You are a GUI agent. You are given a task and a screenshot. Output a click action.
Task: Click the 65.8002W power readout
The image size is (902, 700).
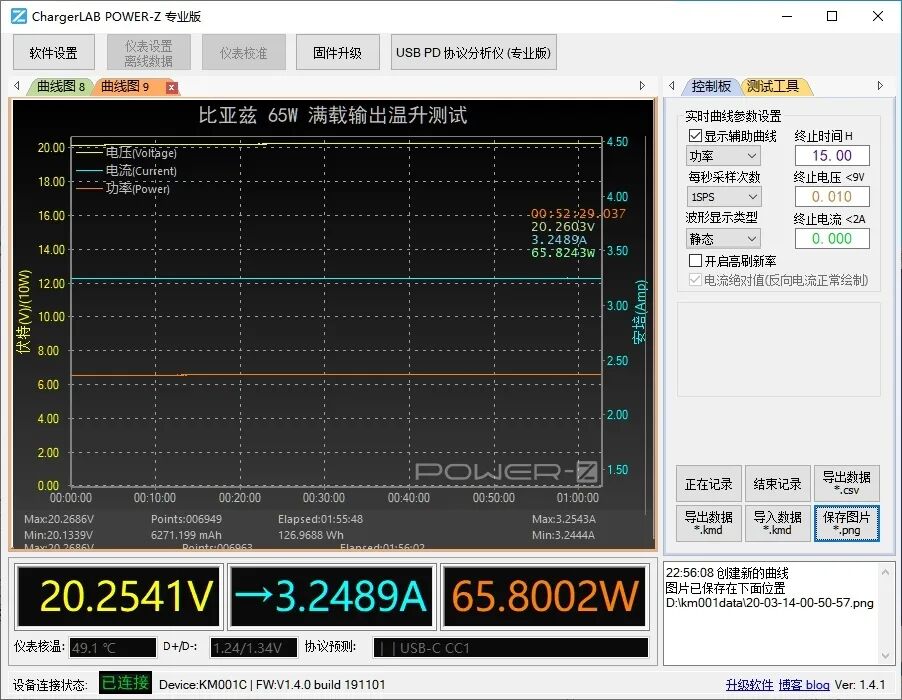544,596
